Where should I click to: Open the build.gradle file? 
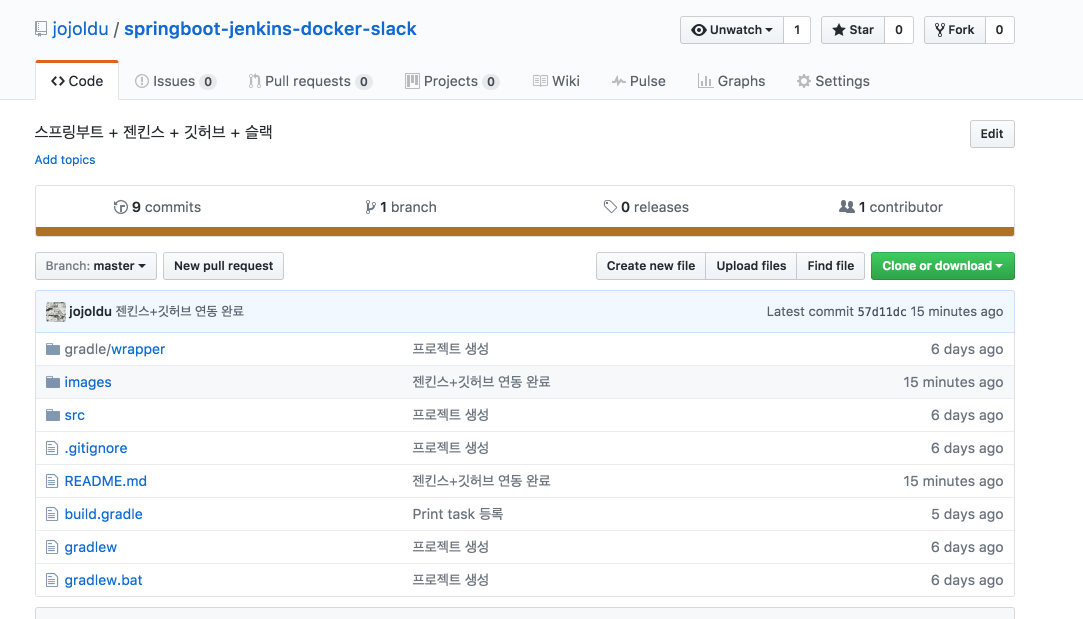[x=104, y=514]
